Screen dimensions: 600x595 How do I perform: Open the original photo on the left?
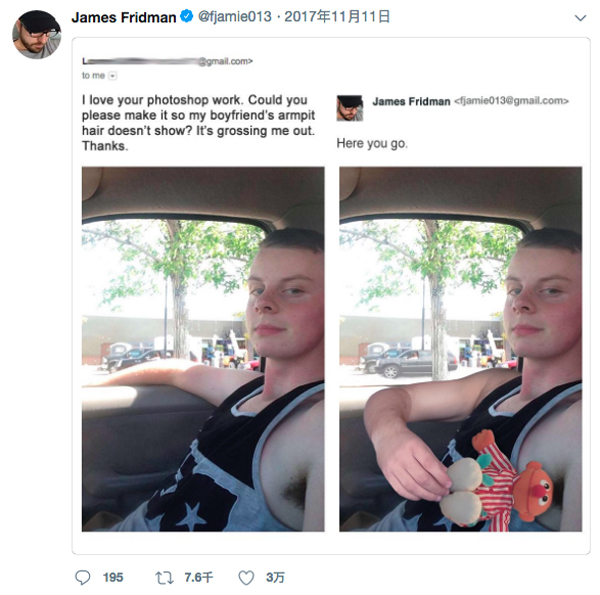coord(203,348)
